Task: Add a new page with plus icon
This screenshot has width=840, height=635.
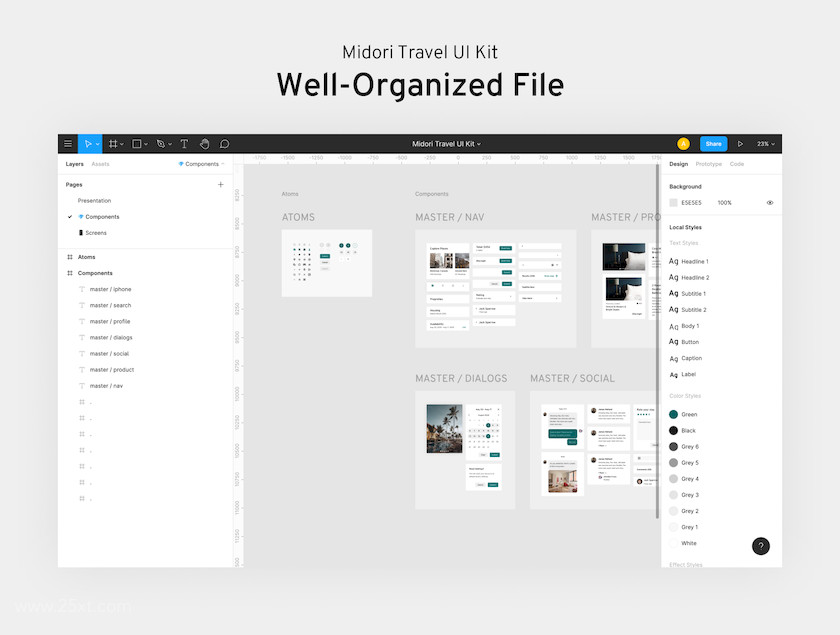Action: (220, 184)
